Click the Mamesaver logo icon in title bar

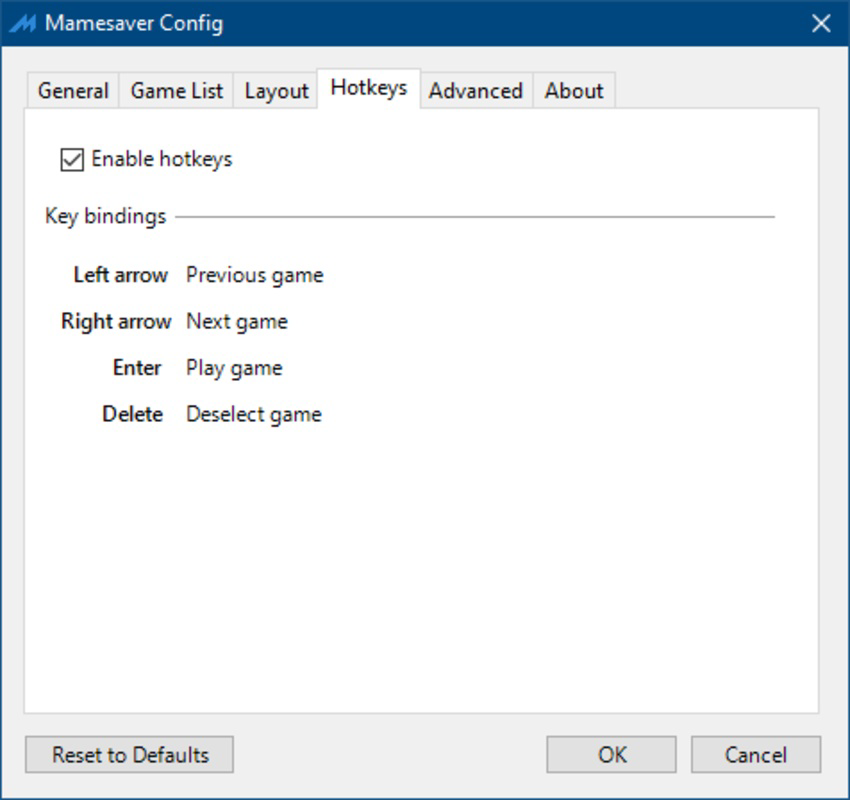[x=23, y=24]
